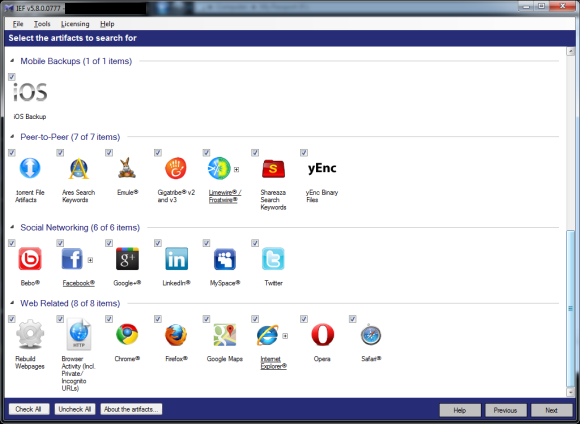
Task: Click the Facebook icon
Action: (72, 259)
